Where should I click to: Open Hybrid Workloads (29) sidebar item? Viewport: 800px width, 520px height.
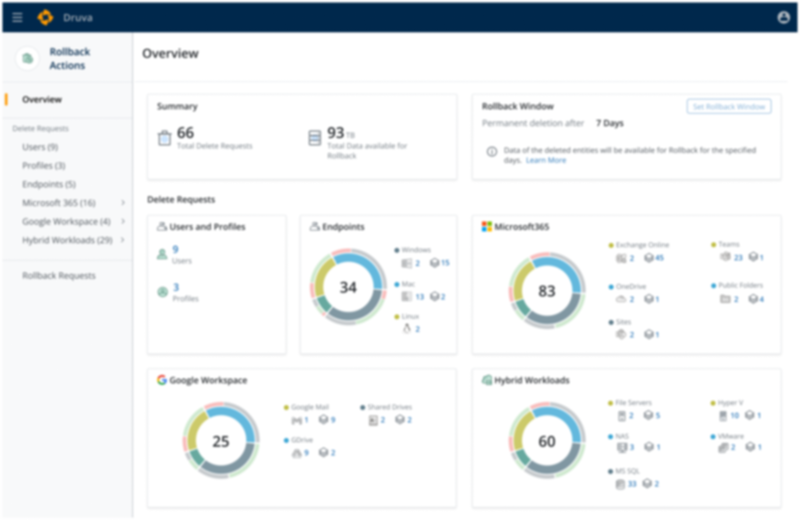pos(67,240)
